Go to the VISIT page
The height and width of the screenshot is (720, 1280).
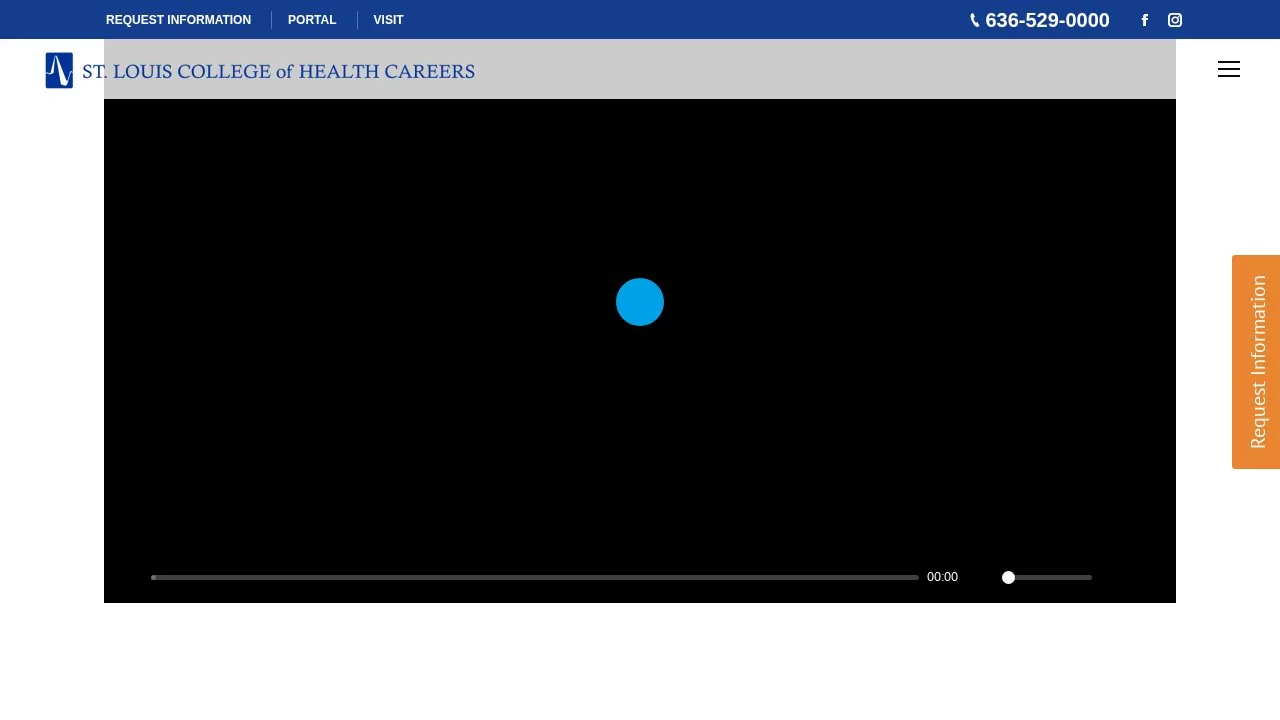click(389, 20)
